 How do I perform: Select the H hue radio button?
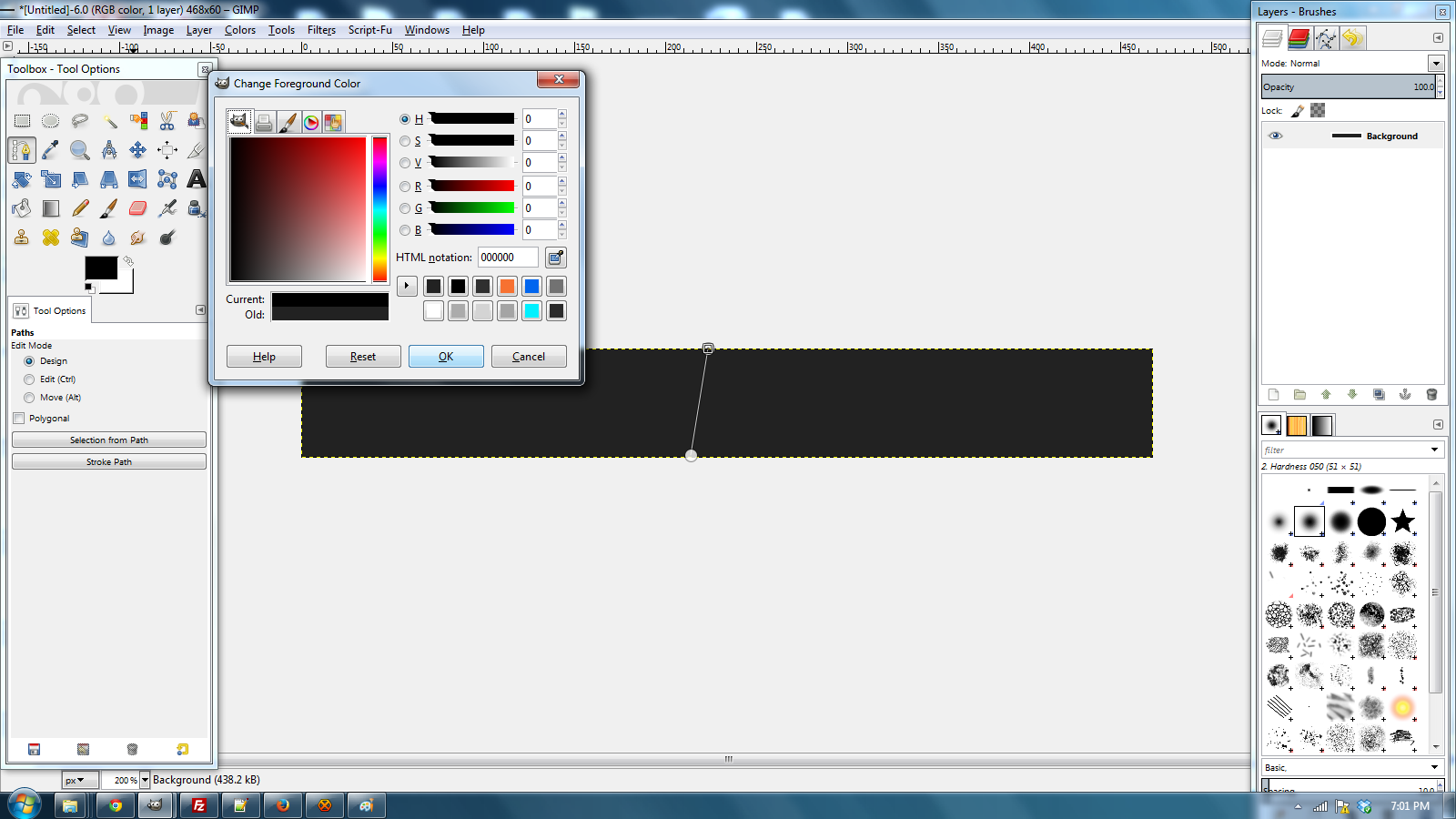(x=405, y=119)
